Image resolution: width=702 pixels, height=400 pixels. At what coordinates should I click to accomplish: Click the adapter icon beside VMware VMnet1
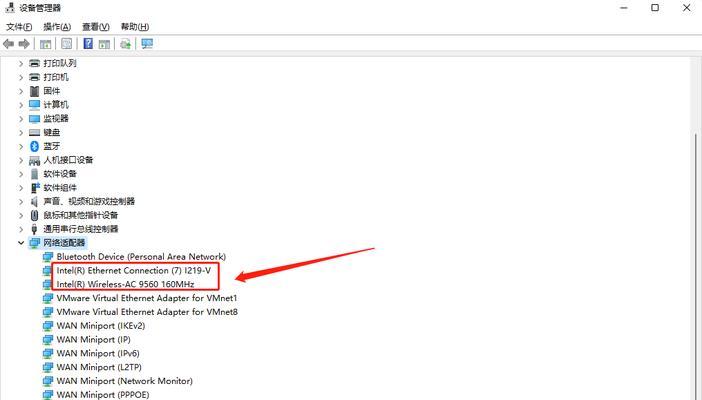(x=48, y=298)
